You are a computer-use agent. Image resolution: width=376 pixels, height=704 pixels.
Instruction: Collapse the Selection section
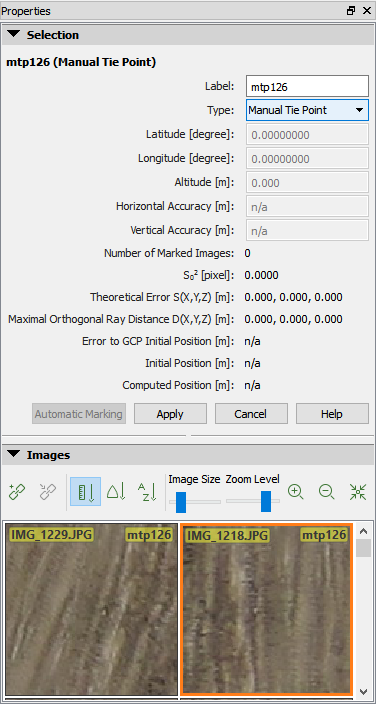point(14,34)
